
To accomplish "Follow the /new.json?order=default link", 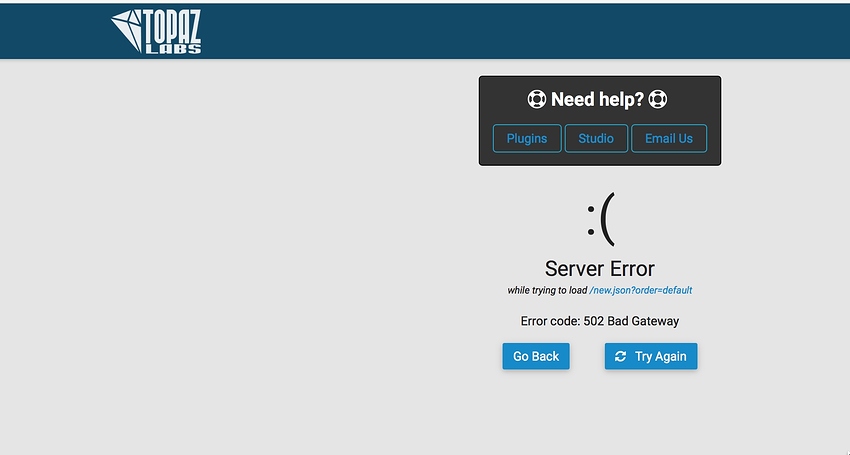I will 640,290.
